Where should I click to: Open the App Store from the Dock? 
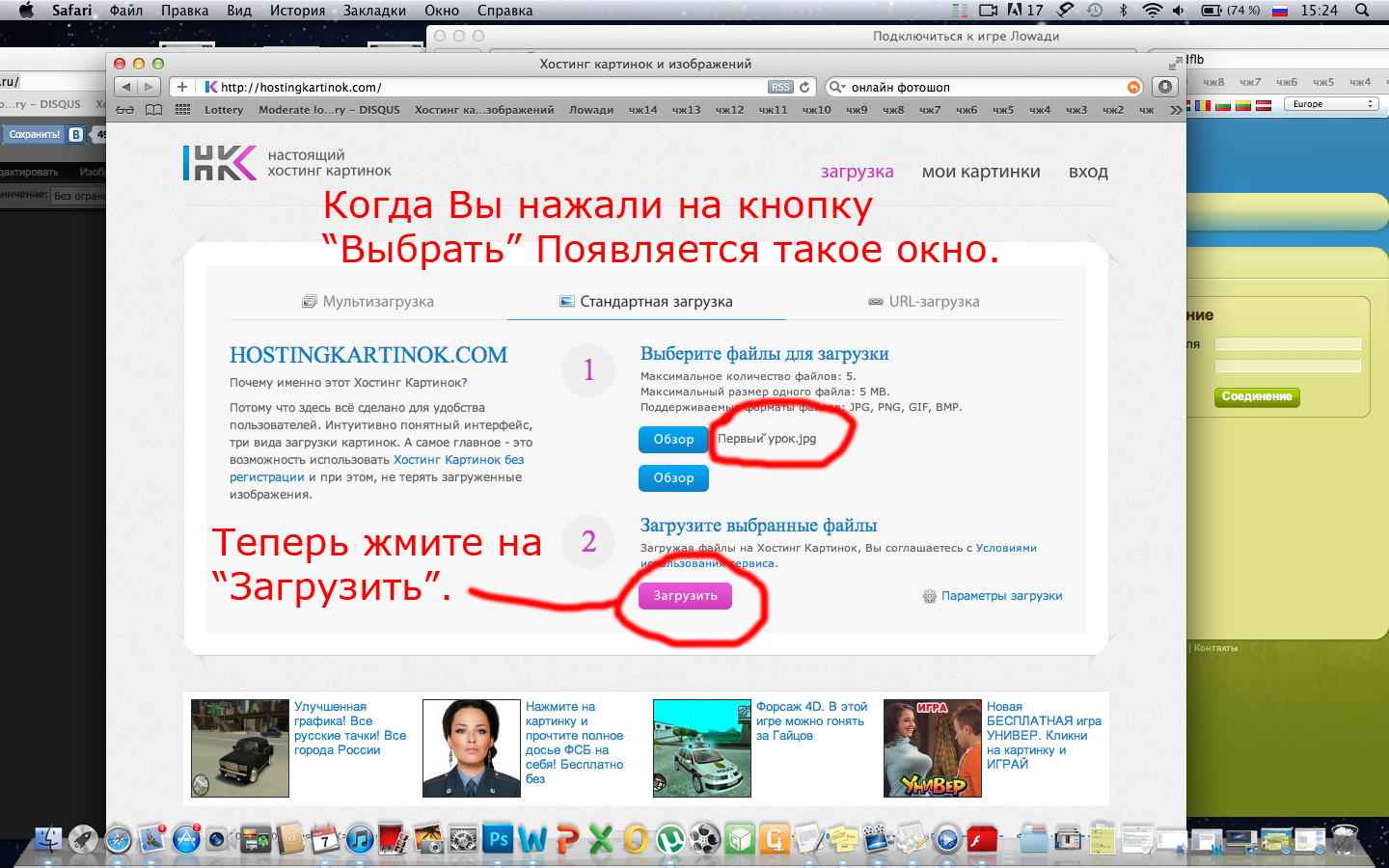tap(186, 840)
